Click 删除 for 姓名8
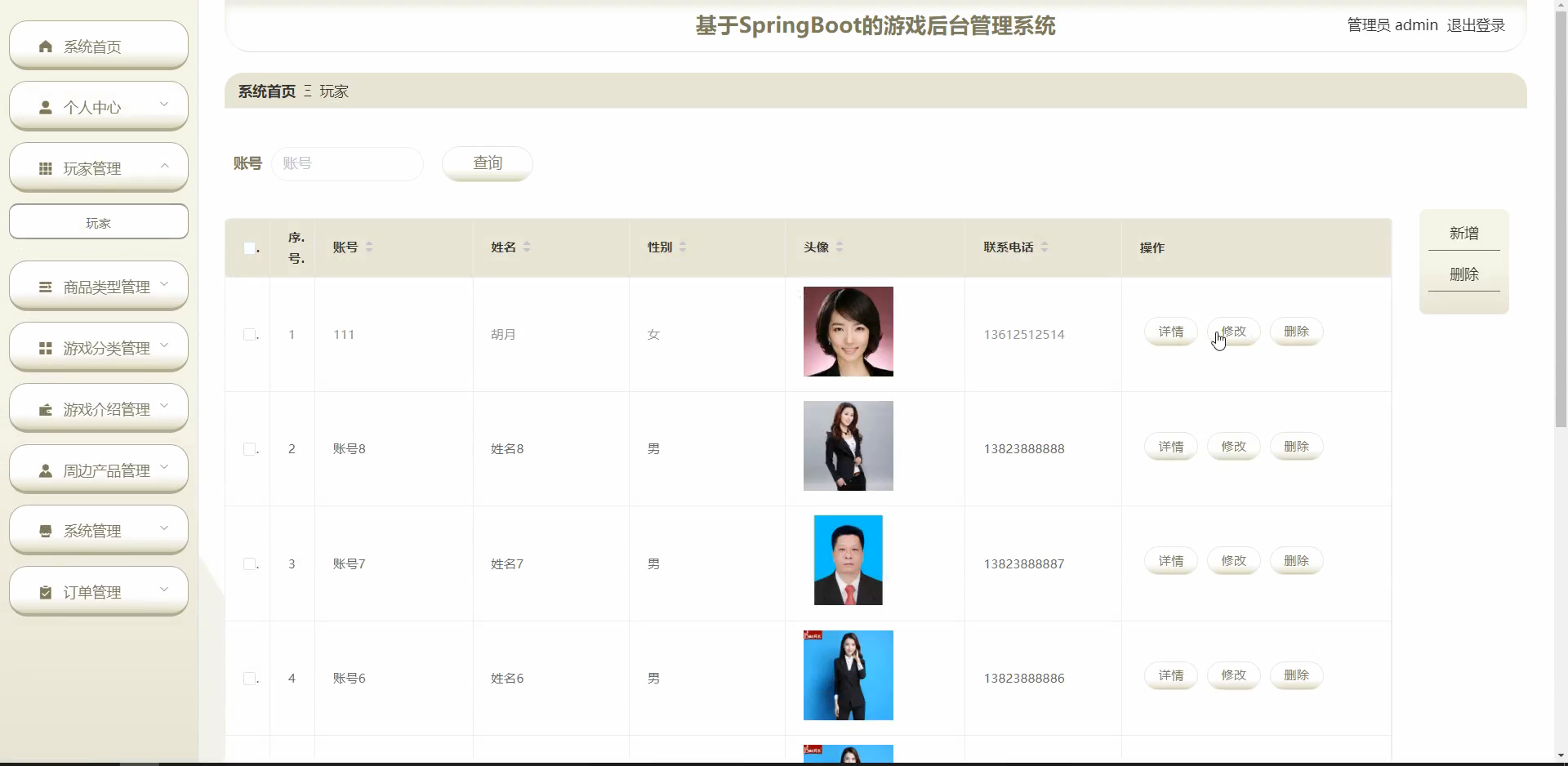 coord(1297,447)
